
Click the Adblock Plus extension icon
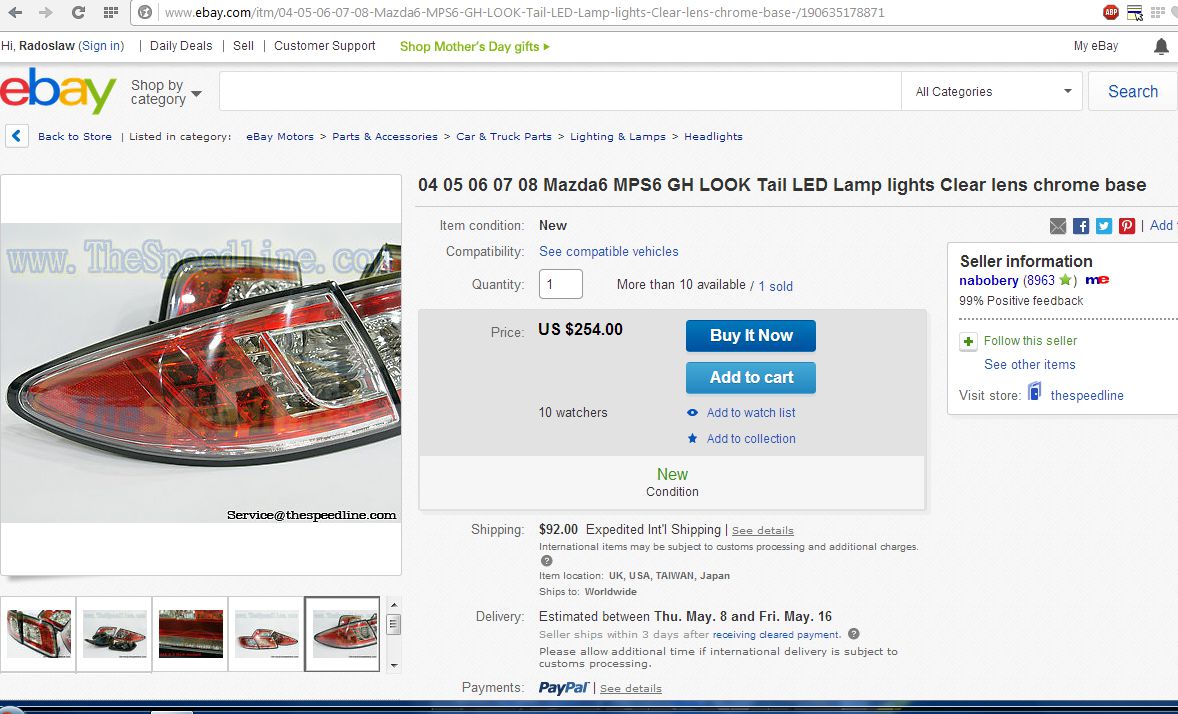coord(1111,13)
